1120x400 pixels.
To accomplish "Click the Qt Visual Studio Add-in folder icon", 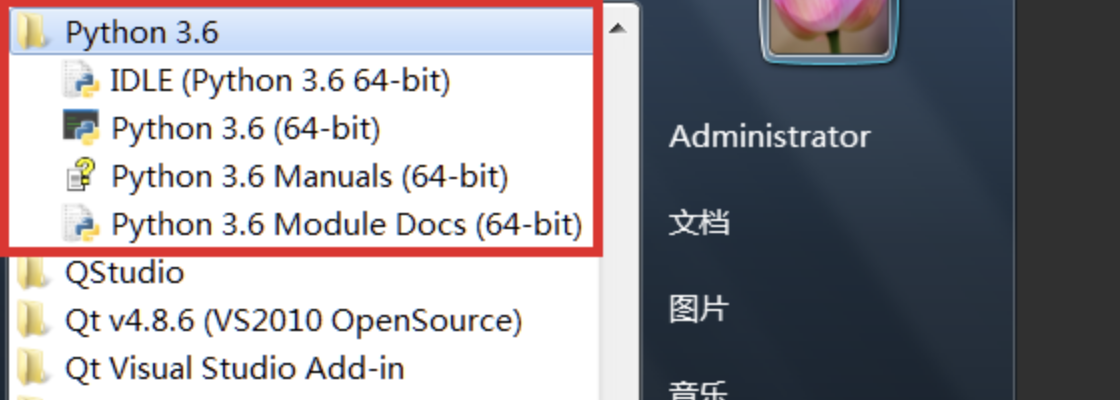I will click(x=33, y=368).
